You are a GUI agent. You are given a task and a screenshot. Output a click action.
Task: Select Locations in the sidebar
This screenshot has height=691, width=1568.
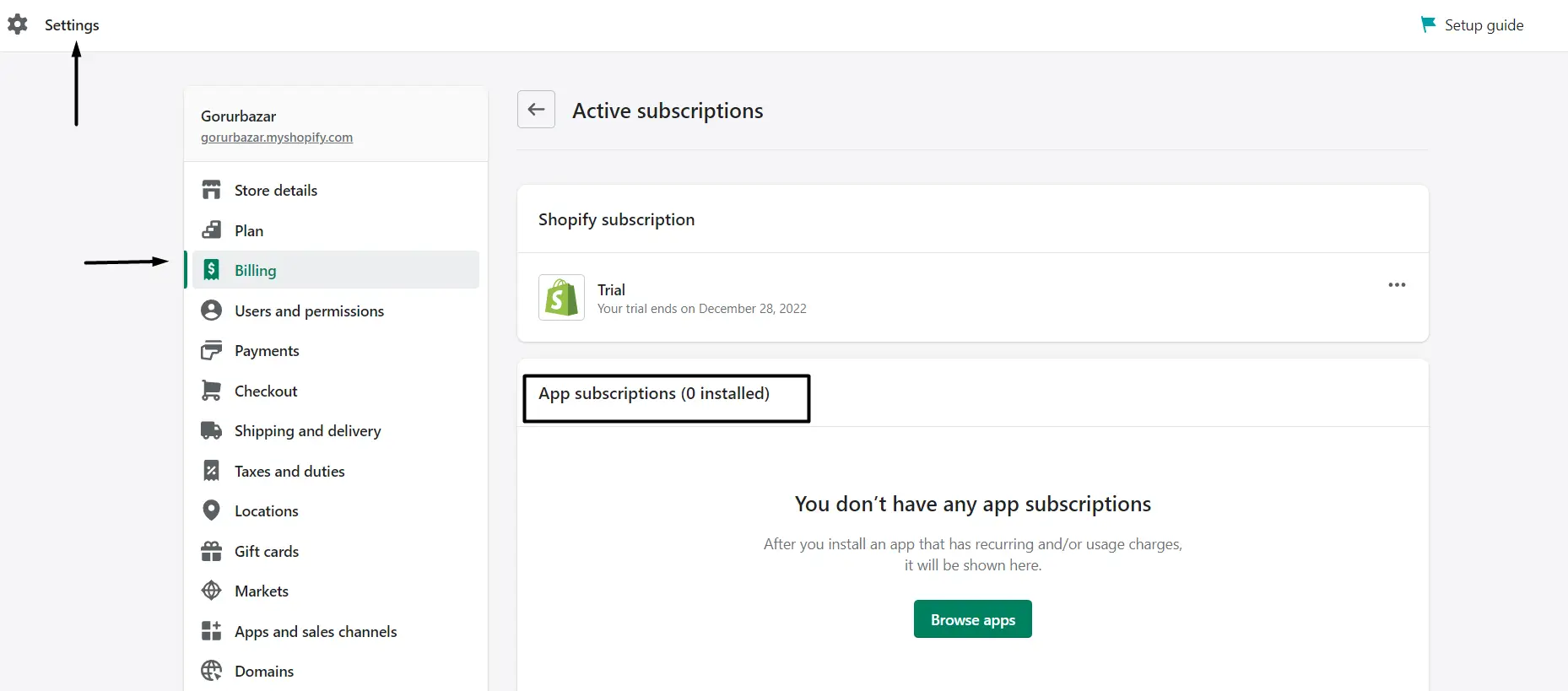point(336,510)
